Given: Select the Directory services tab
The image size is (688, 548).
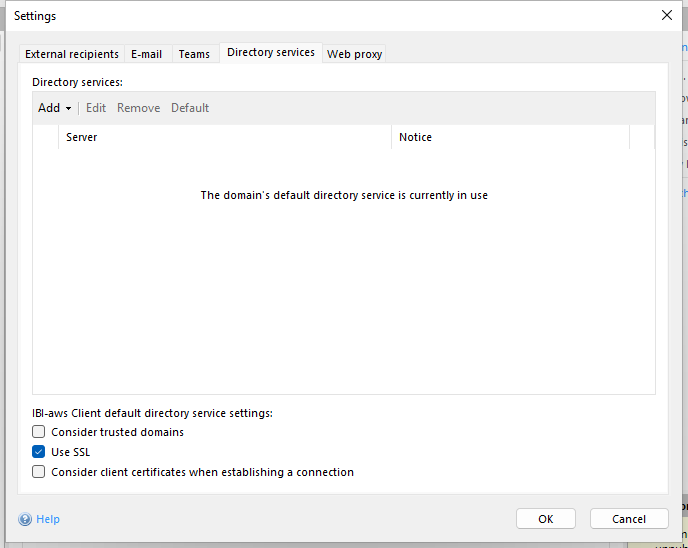Looking at the screenshot, I should [x=270, y=52].
